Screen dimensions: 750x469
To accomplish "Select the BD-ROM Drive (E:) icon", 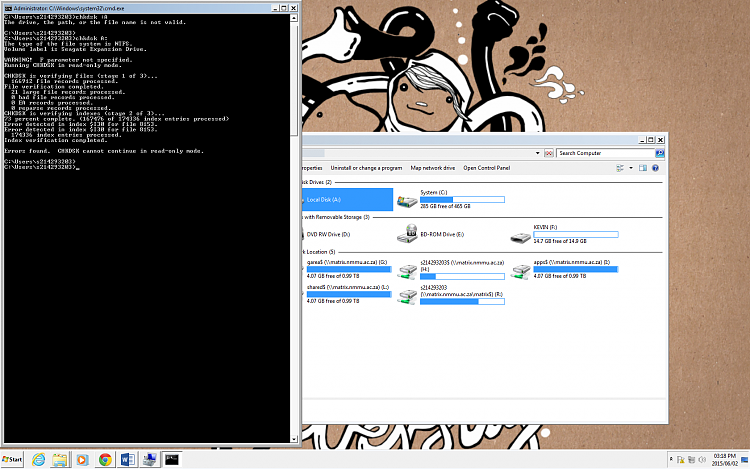I will click(407, 234).
